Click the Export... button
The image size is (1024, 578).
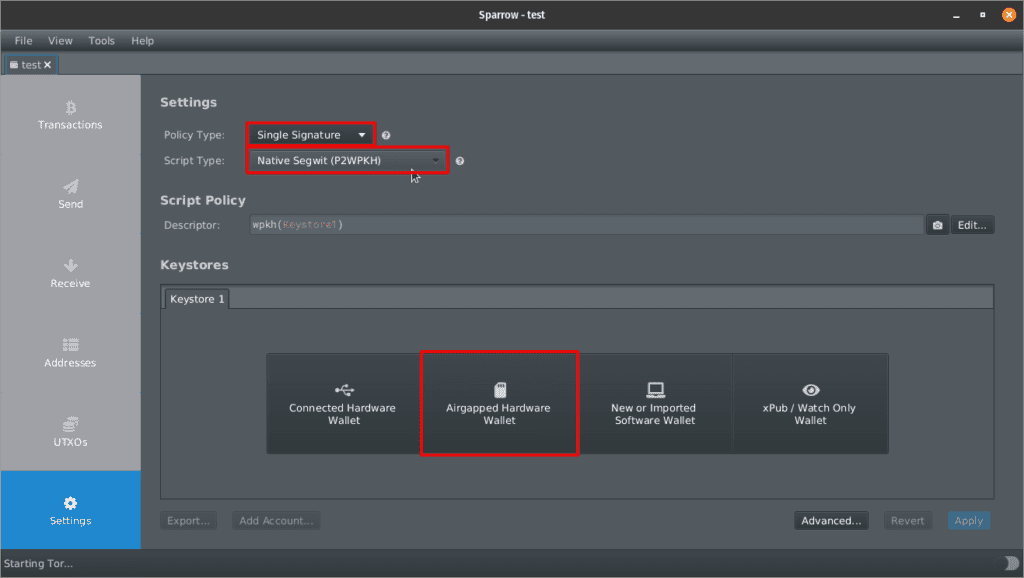pyautogui.click(x=188, y=521)
